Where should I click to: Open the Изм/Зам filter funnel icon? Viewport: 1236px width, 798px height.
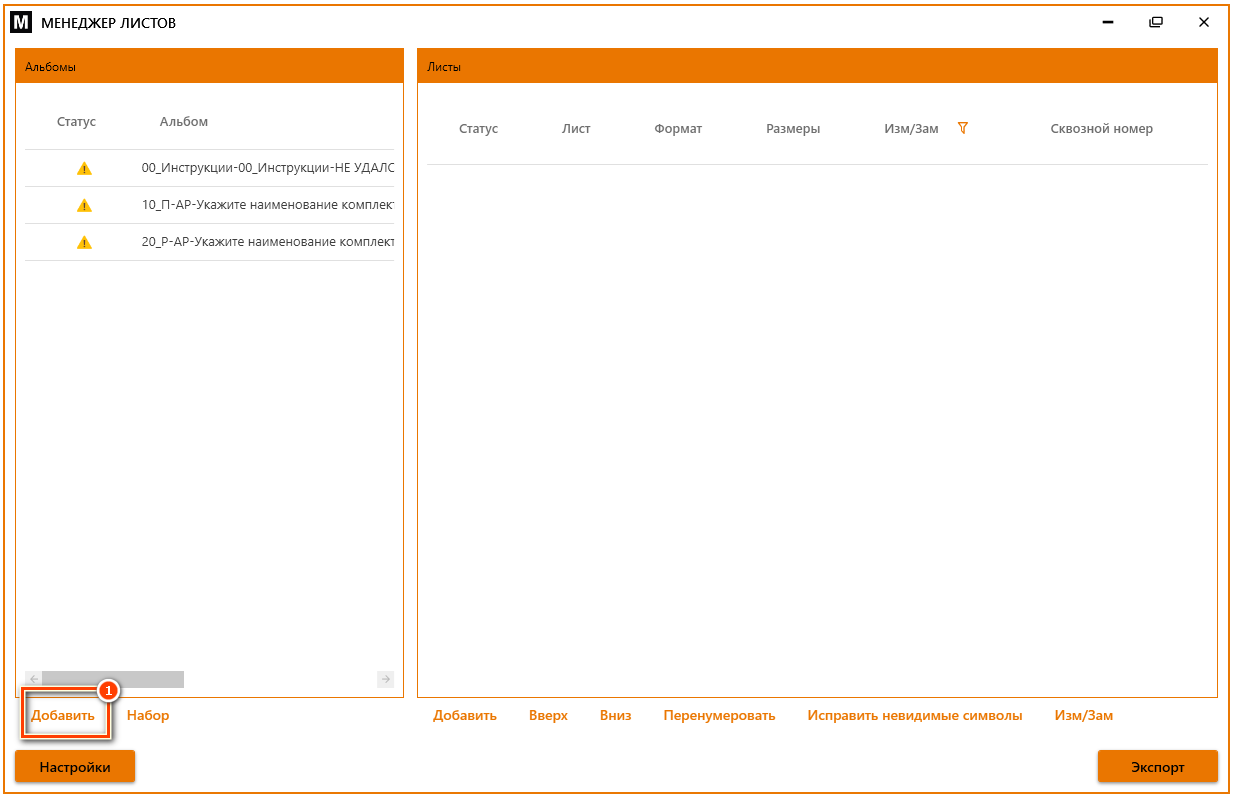point(963,128)
